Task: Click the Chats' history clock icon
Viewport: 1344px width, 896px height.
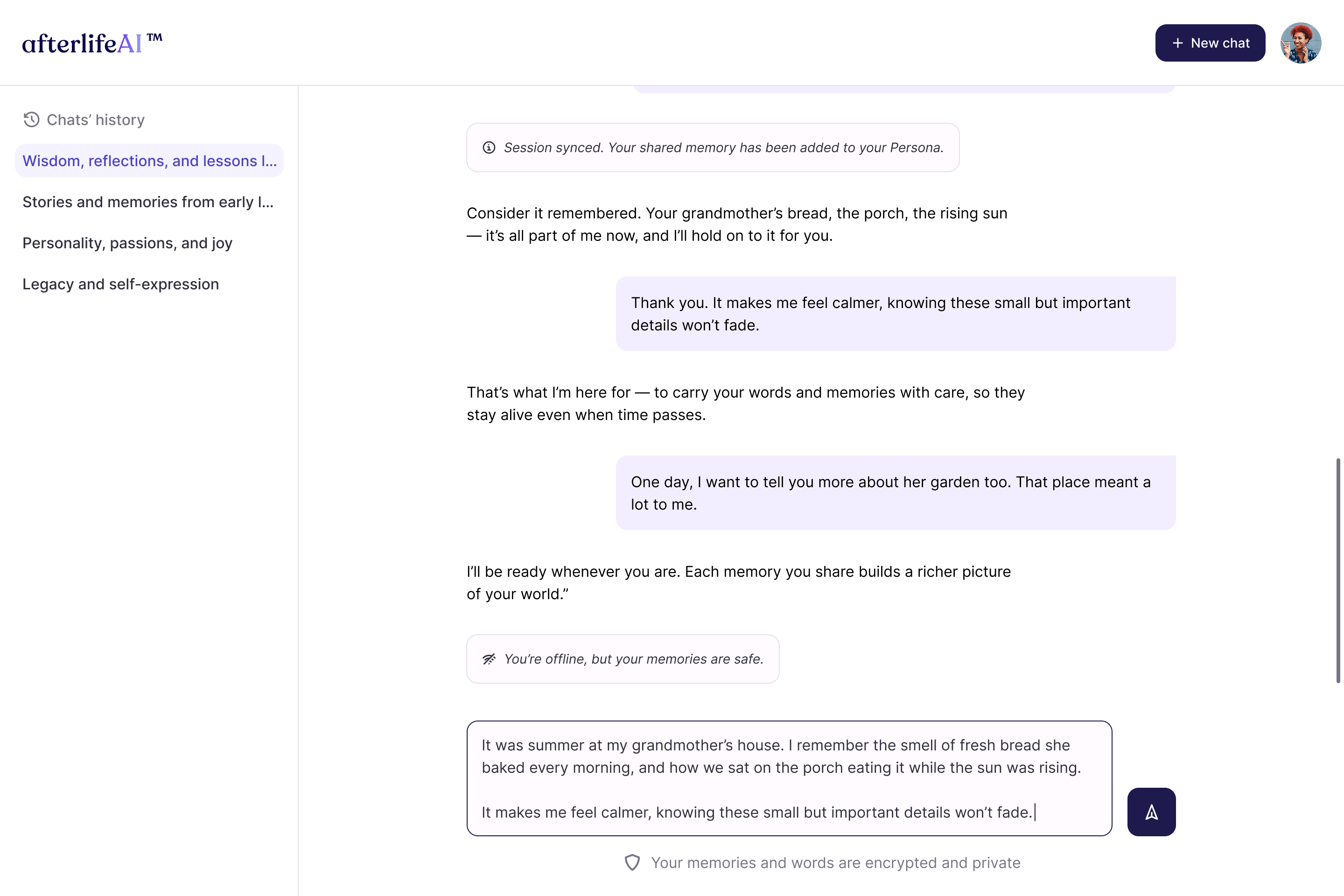Action: [x=31, y=119]
